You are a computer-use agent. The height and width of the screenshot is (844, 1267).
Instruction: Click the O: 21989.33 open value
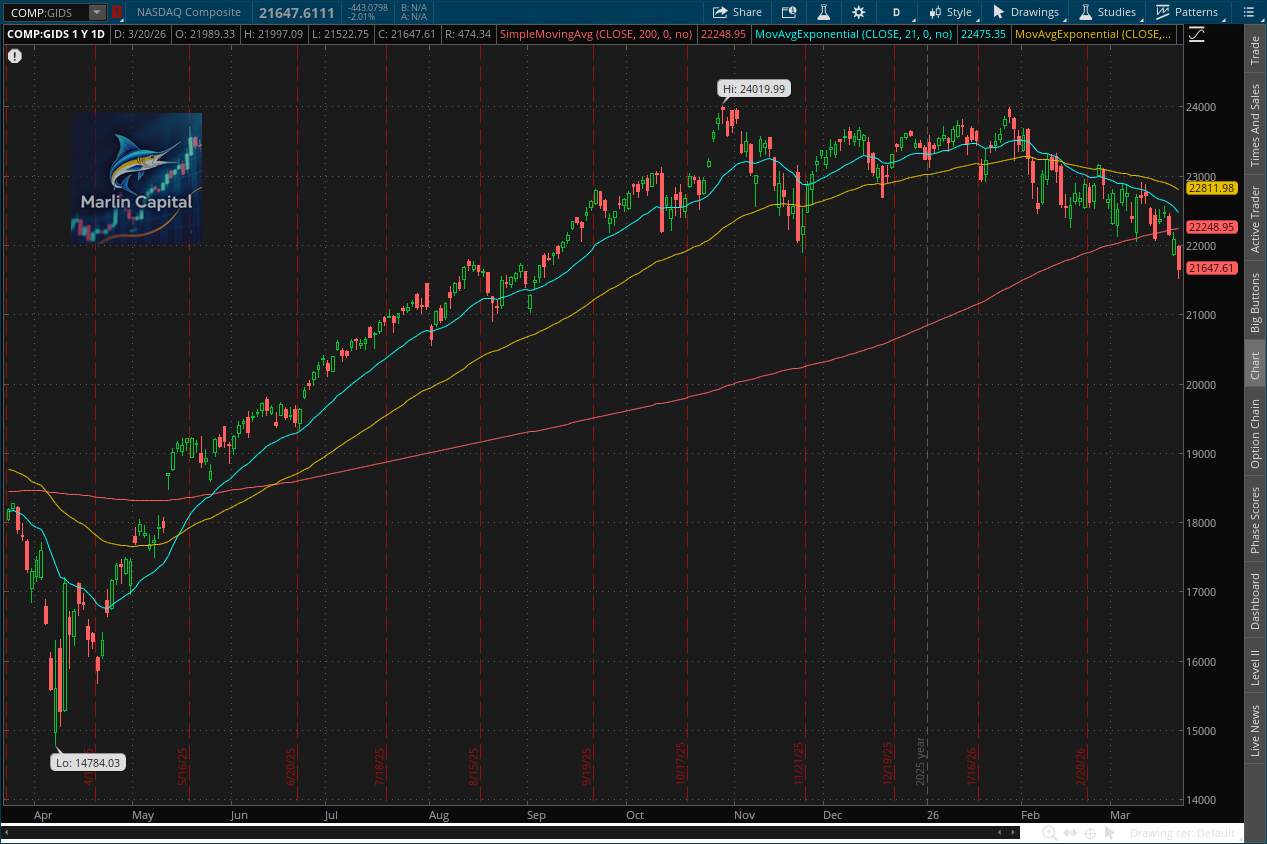point(207,34)
